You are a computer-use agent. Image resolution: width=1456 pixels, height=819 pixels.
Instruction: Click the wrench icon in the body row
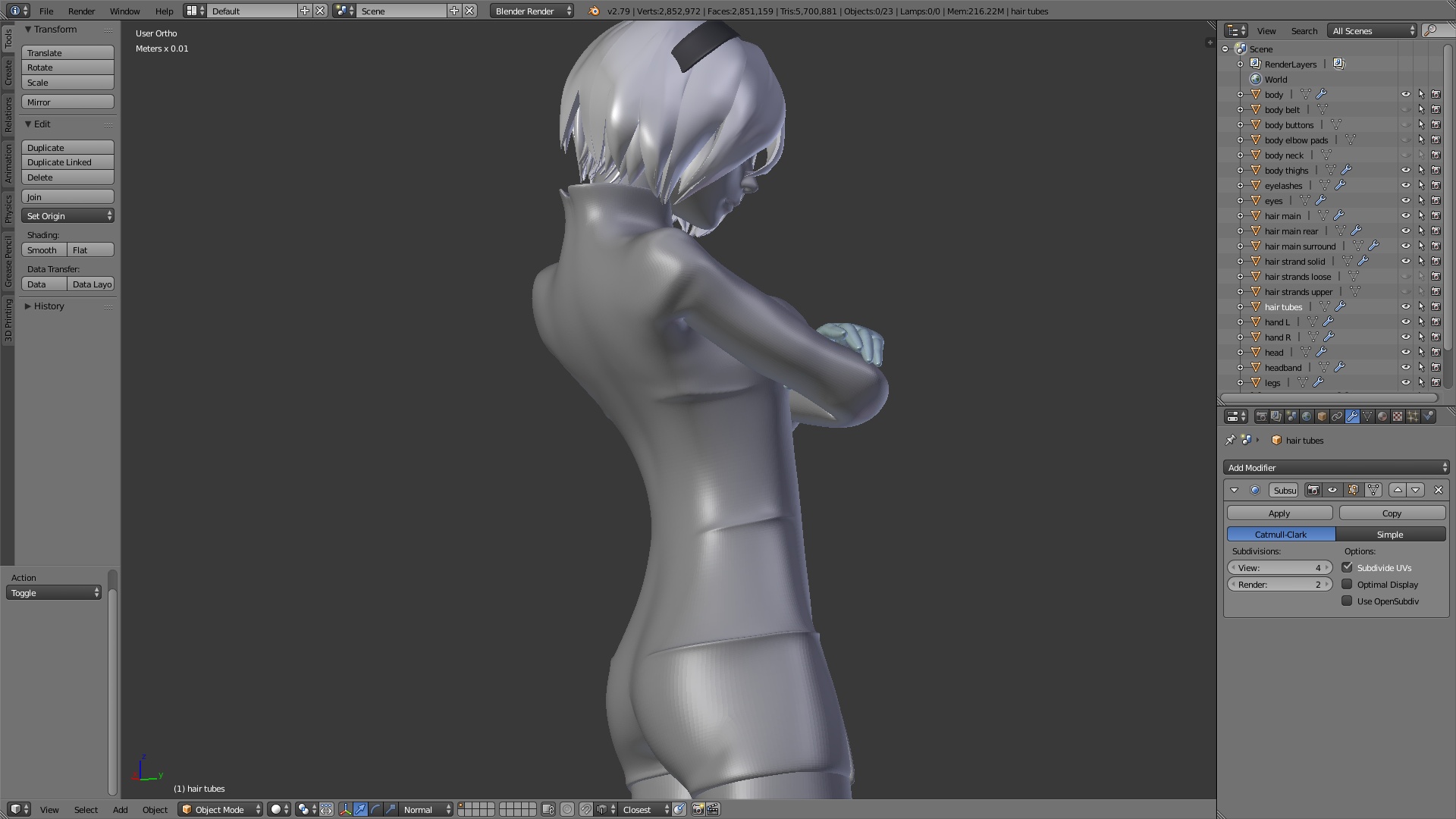(x=1321, y=94)
